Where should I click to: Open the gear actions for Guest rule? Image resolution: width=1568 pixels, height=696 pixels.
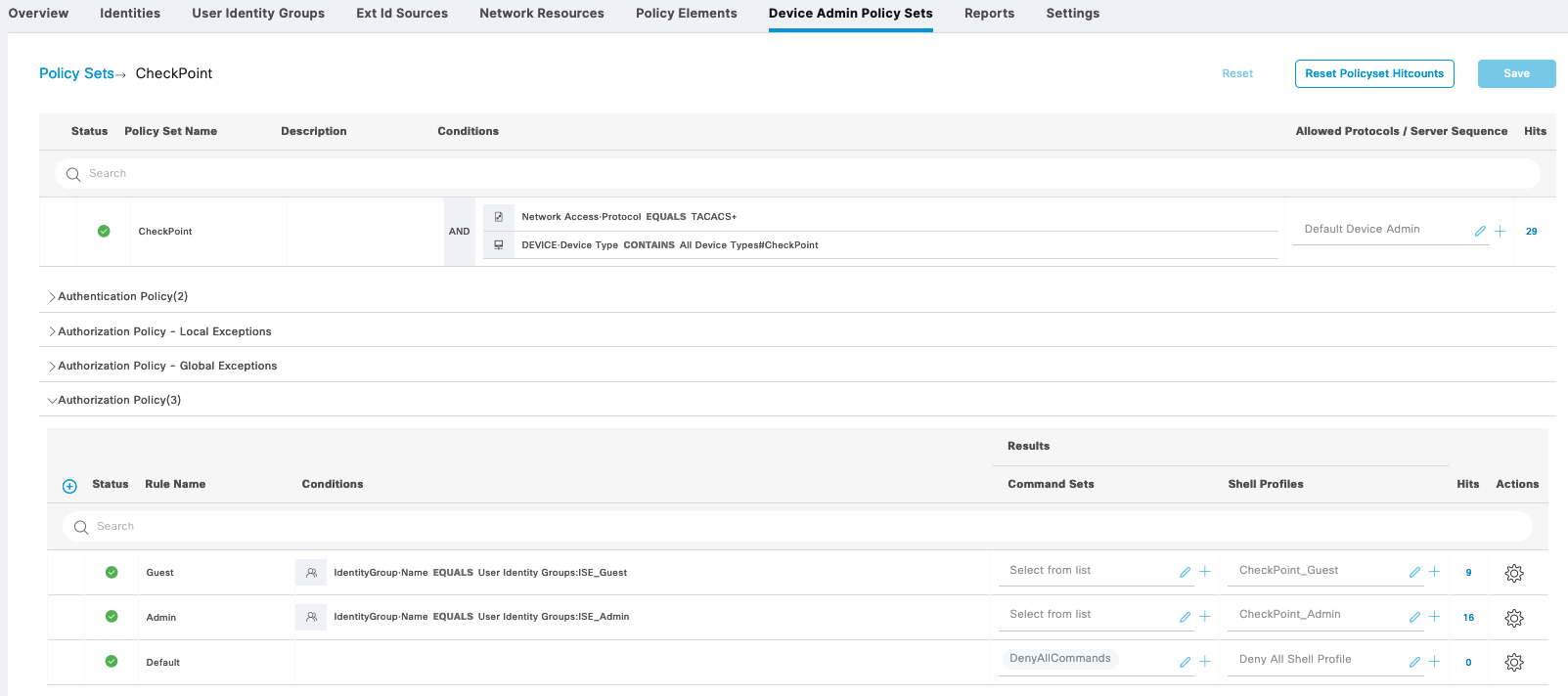(1513, 573)
